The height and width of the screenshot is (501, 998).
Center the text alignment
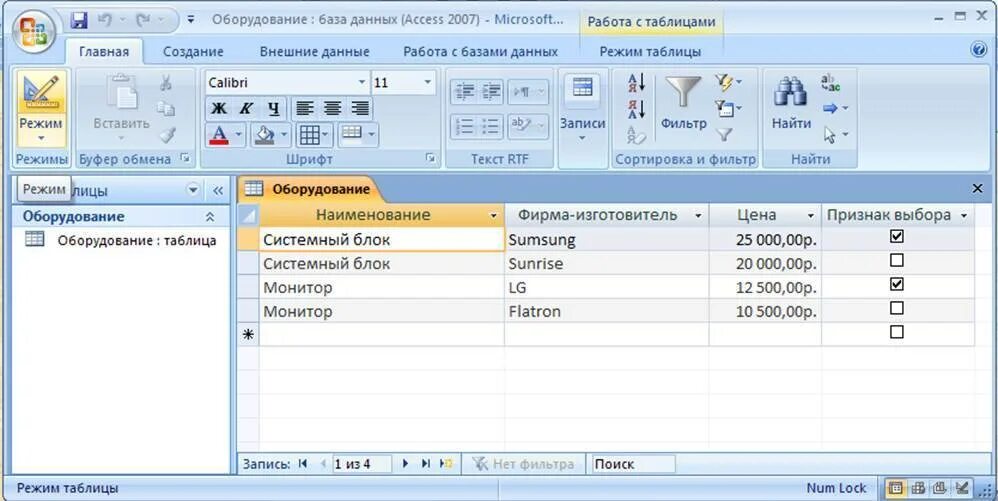click(x=332, y=108)
